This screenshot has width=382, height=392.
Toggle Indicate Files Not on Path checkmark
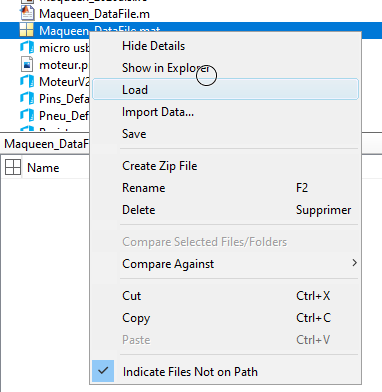tap(103, 371)
